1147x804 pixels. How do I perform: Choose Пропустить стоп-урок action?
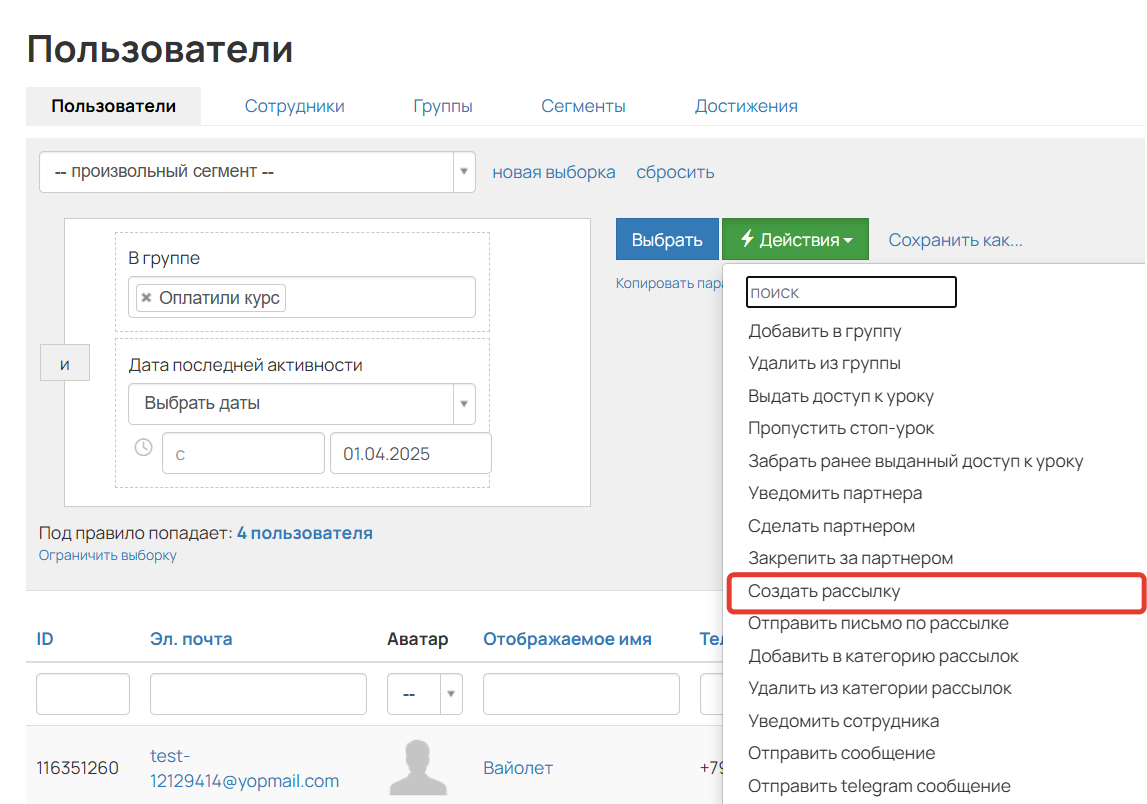840,429
